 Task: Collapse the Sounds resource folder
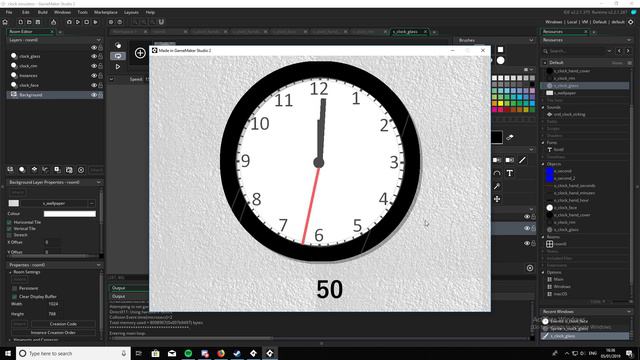point(543,107)
